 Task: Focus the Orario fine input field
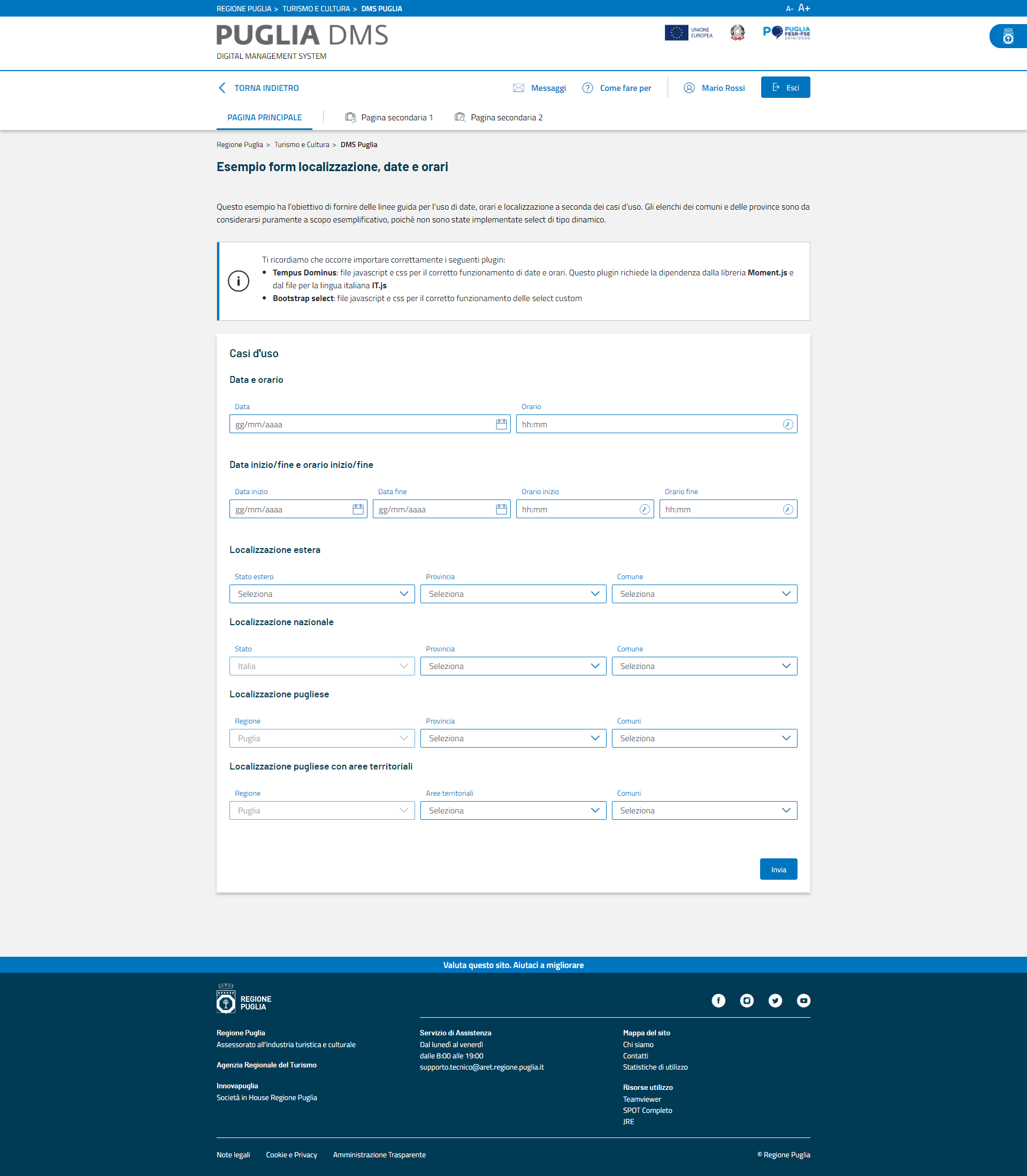tap(728, 509)
